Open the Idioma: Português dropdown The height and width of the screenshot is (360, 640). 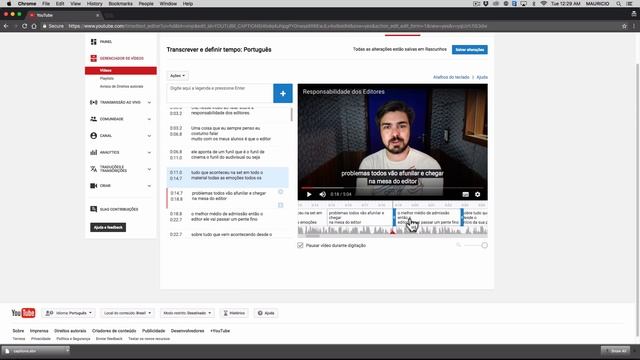coord(69,313)
